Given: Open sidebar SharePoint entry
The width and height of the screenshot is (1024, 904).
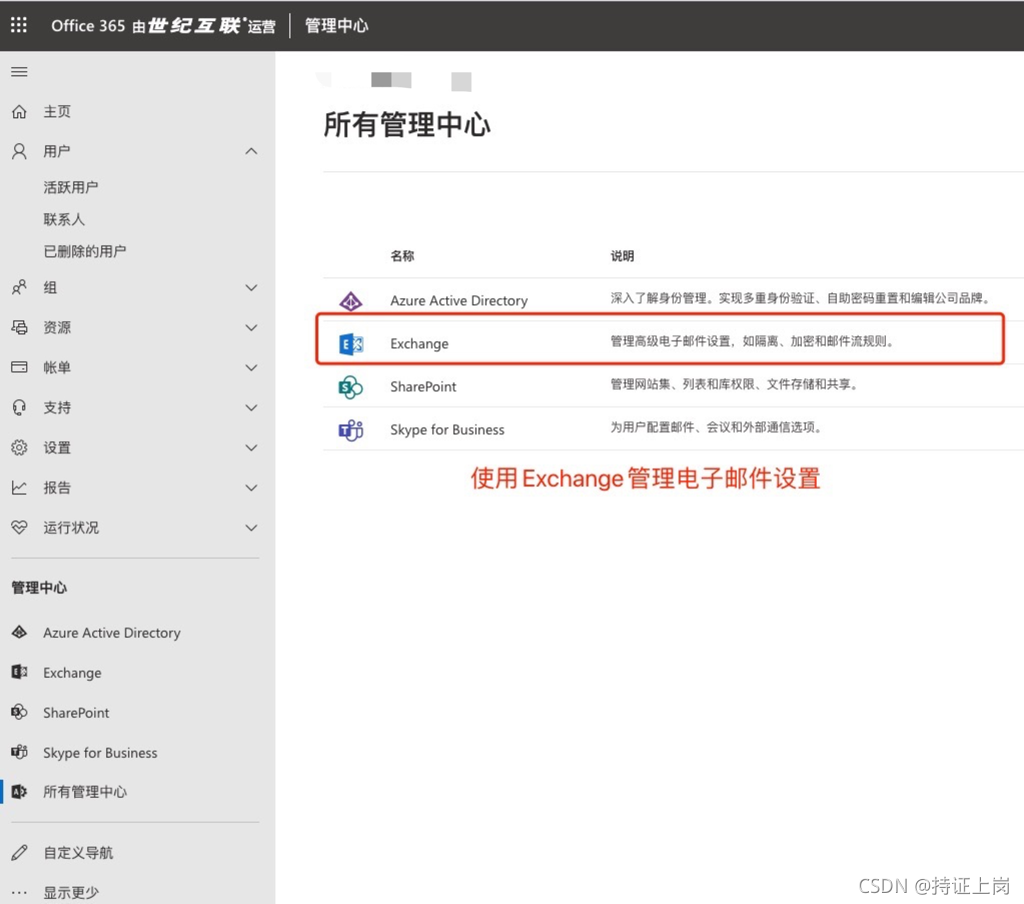Looking at the screenshot, I should point(76,713).
